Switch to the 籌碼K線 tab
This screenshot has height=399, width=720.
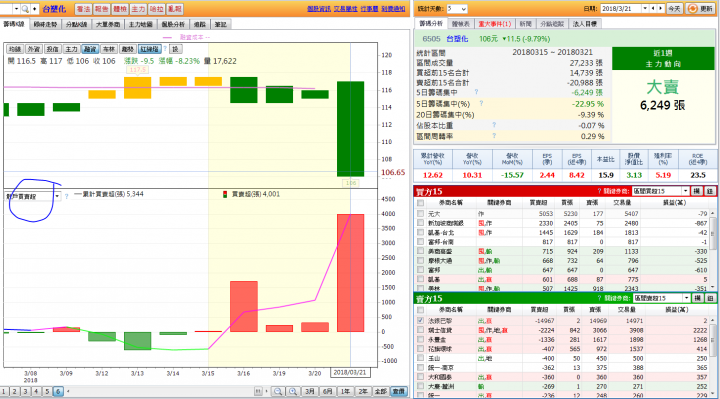tap(14, 24)
